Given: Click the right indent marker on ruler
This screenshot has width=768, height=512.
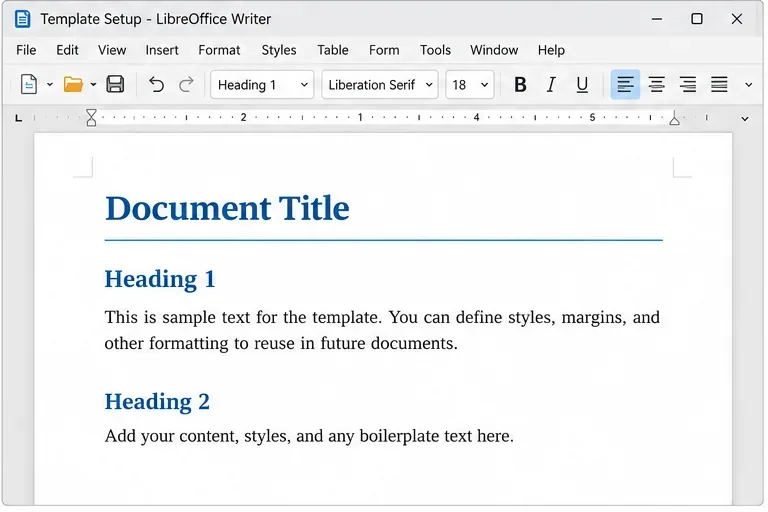Looking at the screenshot, I should 674,118.
